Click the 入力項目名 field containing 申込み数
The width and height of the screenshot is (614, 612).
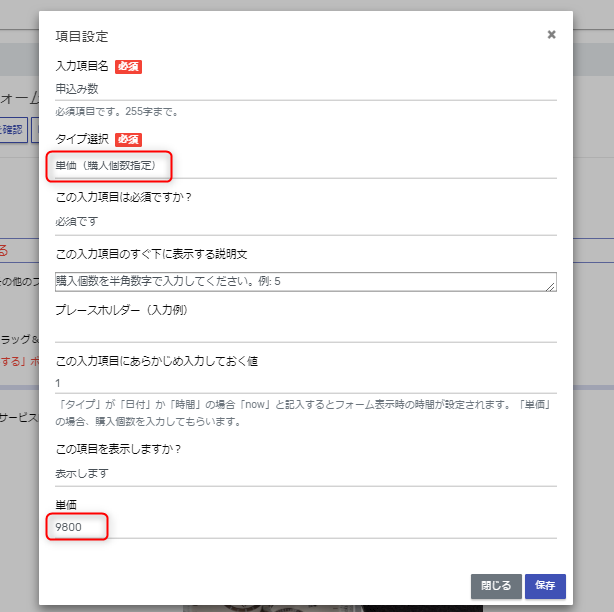[x=305, y=88]
